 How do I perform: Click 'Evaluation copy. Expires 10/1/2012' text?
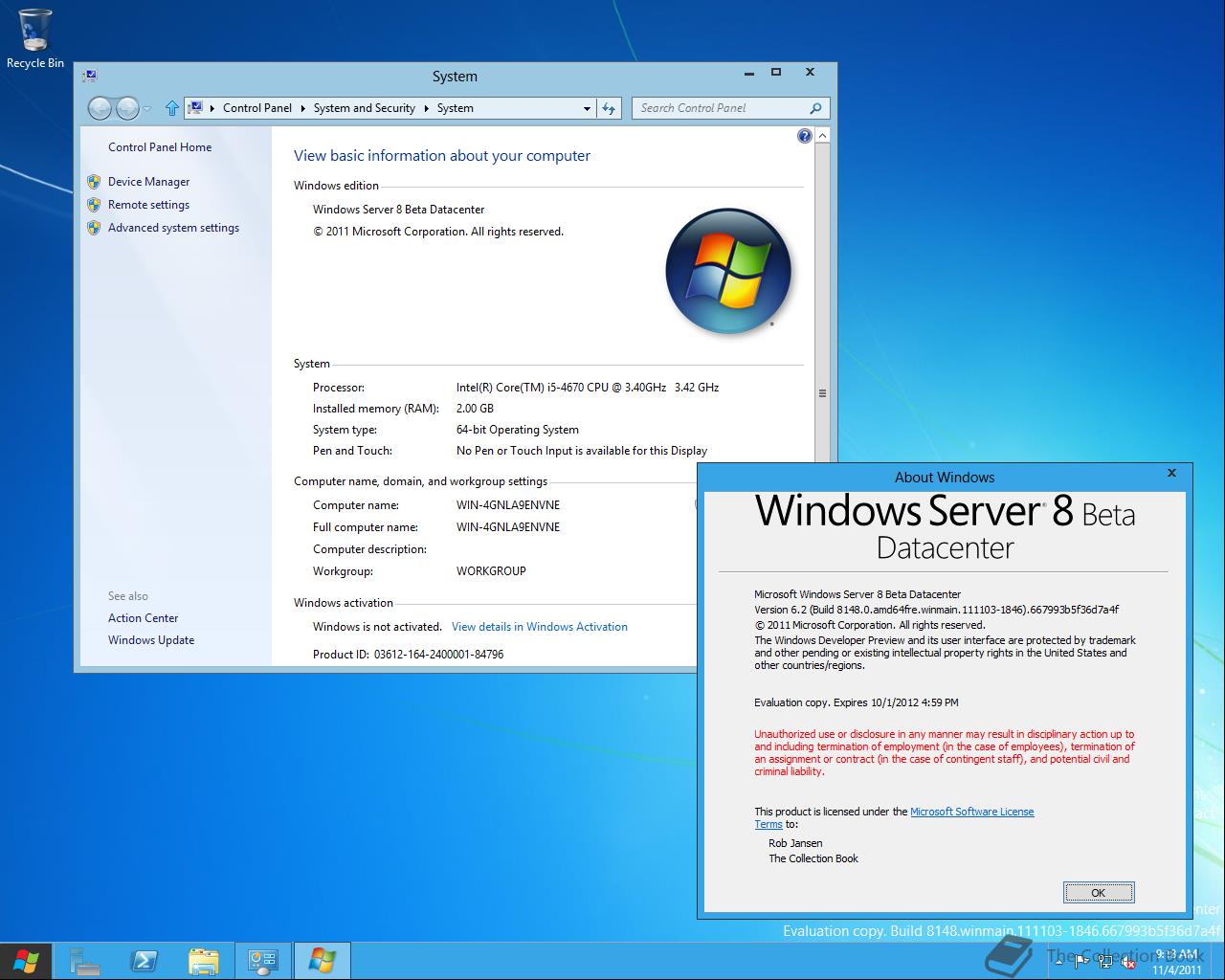pyautogui.click(x=835, y=702)
